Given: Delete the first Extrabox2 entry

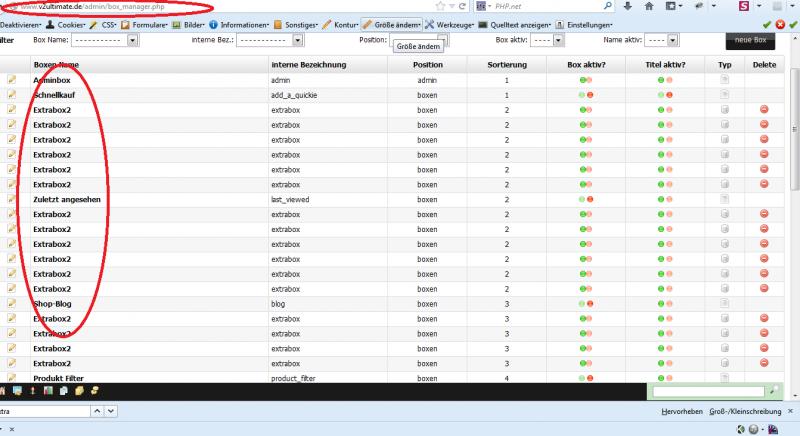Looking at the screenshot, I should click(x=764, y=109).
